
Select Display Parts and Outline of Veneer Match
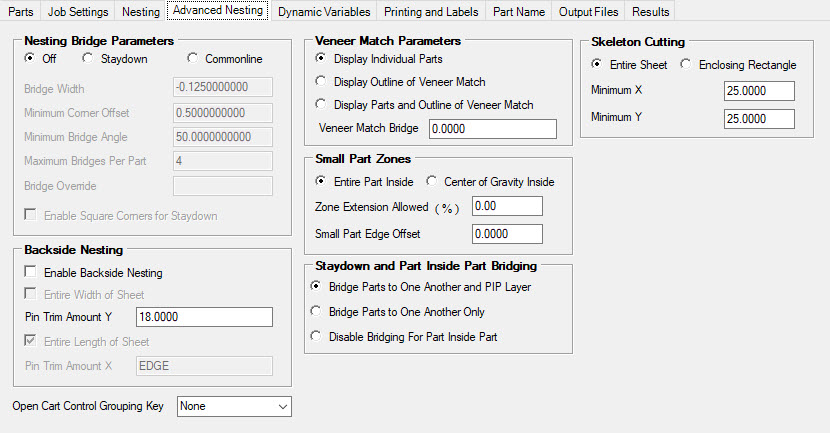tap(320, 105)
